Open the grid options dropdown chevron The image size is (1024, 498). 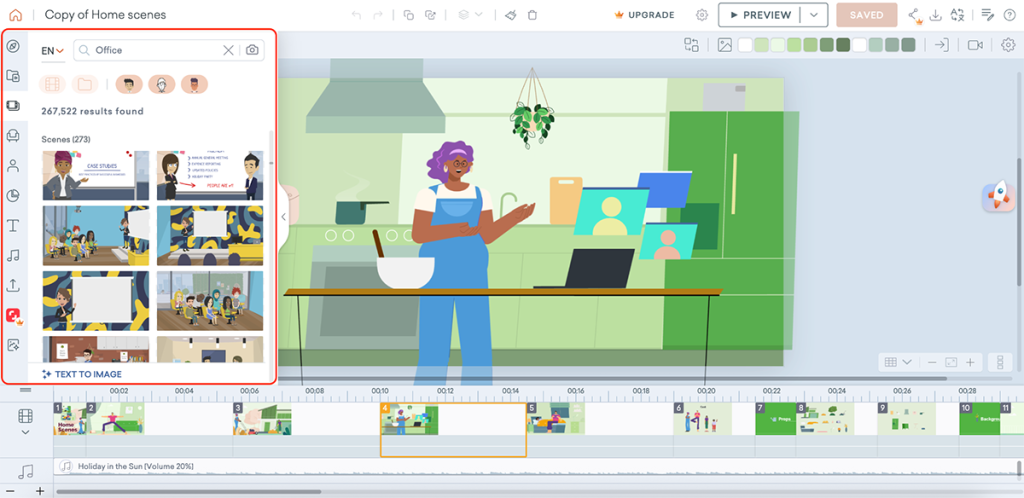pyautogui.click(x=907, y=362)
